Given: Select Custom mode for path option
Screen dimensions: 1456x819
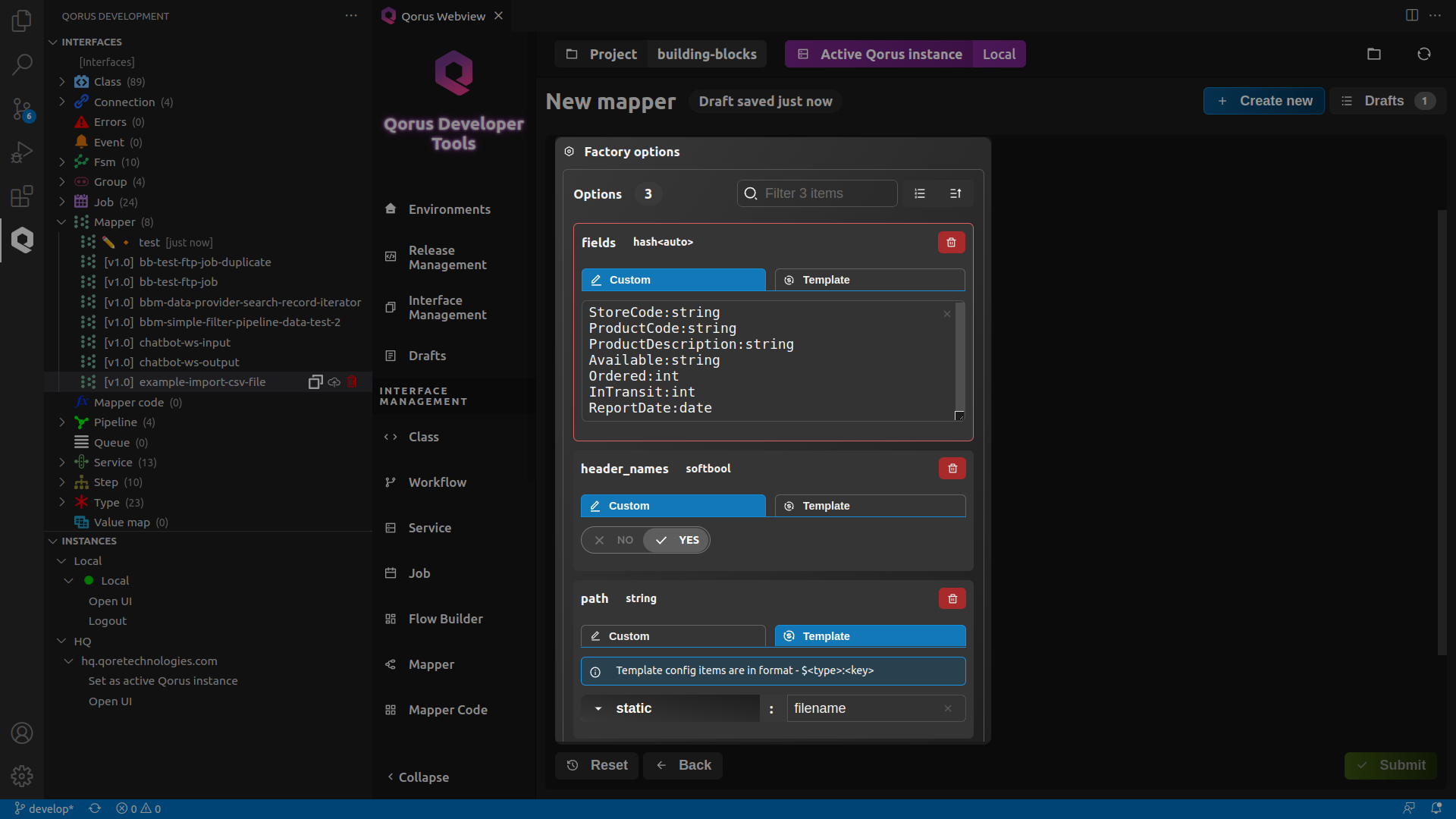Looking at the screenshot, I should pos(673,636).
